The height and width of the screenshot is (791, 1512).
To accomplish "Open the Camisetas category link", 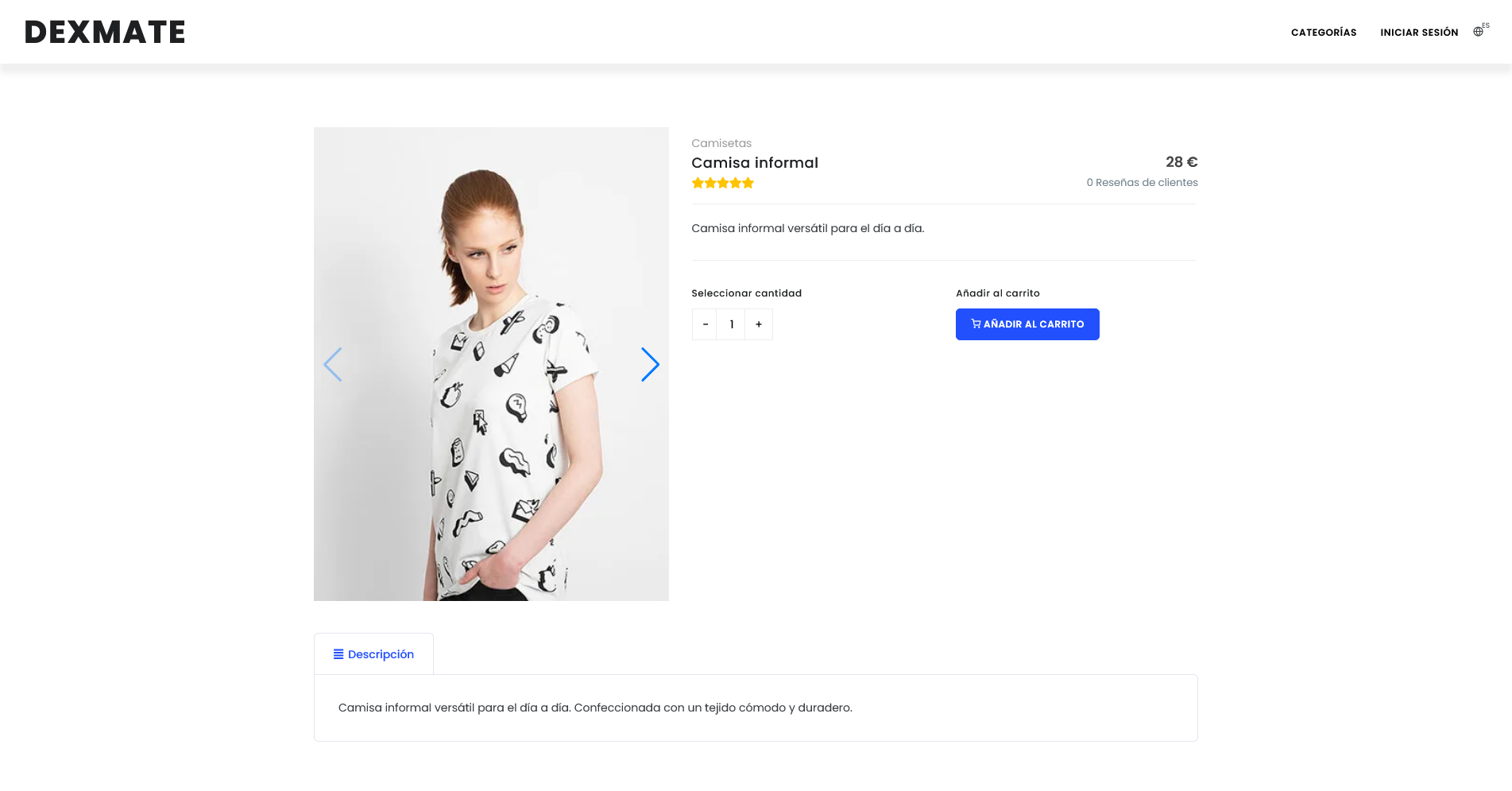I will 721,143.
